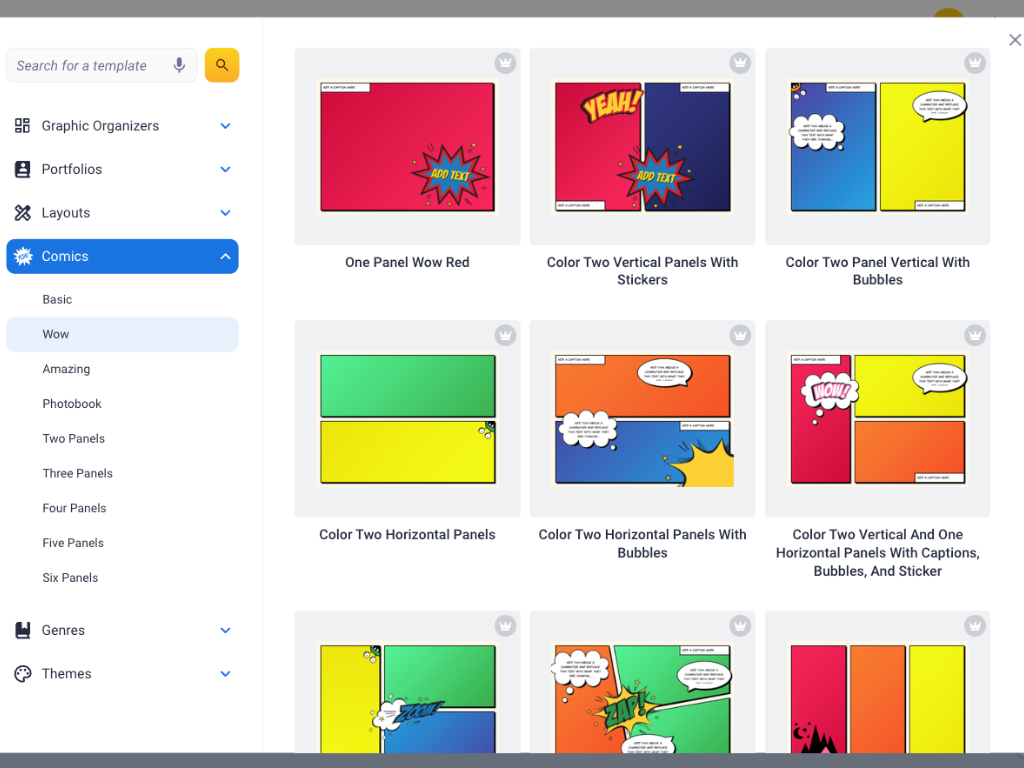Image resolution: width=1024 pixels, height=768 pixels.
Task: Choose Two Vertical Panels With Stickers thumbnail
Action: coord(643,146)
